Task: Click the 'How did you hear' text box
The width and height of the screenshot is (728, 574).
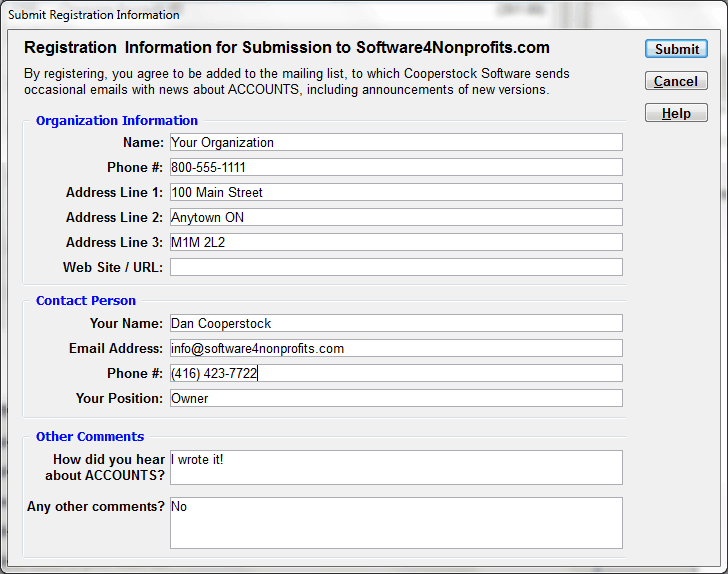Action: 396,468
